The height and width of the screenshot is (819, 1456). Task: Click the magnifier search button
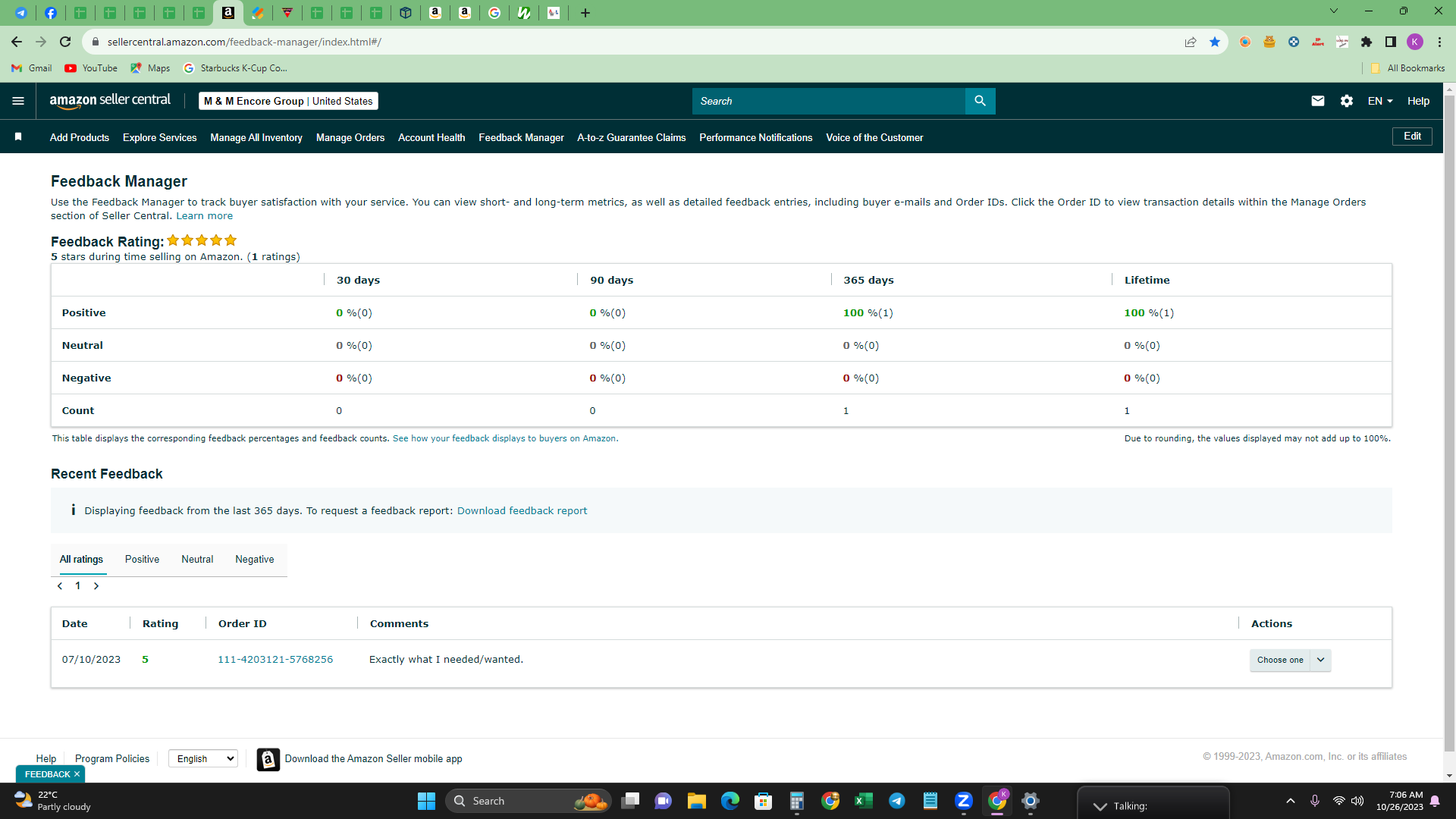tap(981, 101)
